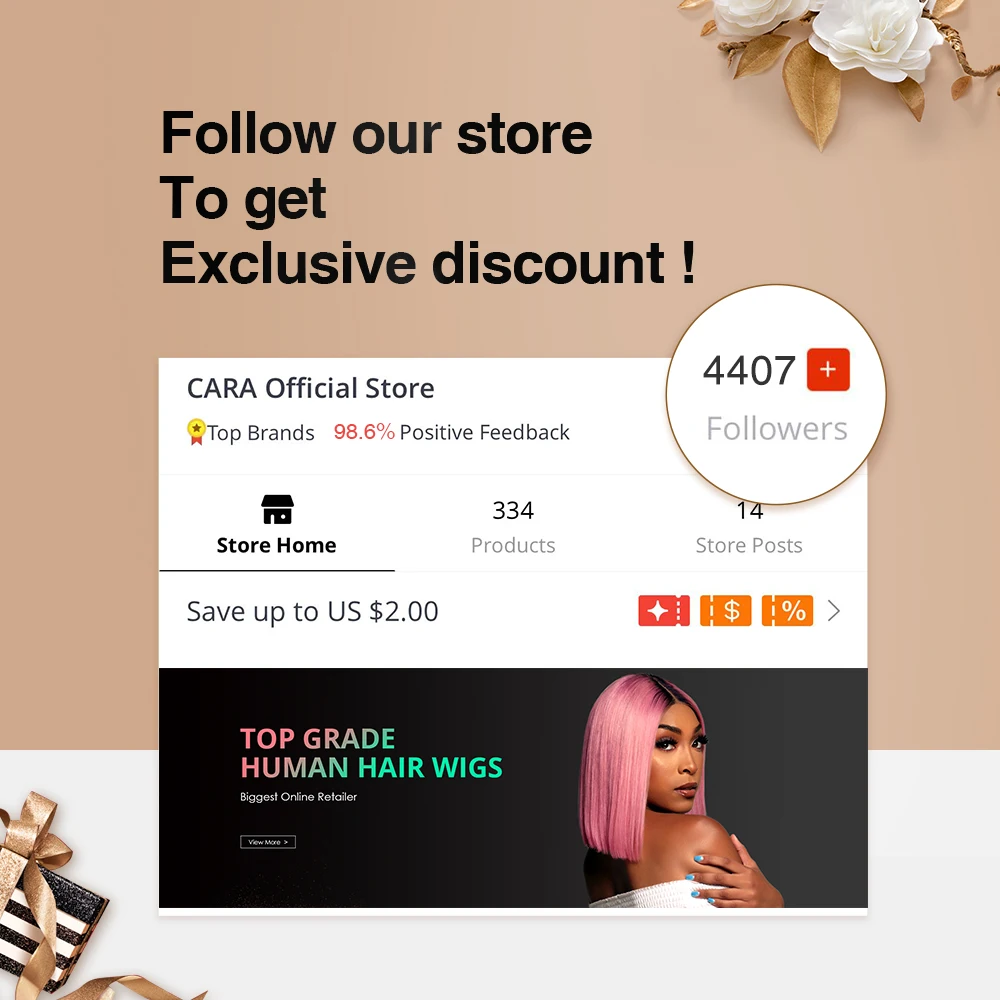Image resolution: width=1000 pixels, height=1000 pixels.
Task: Open the Top Grade Human Hair Wigs banner
Action: point(513,788)
